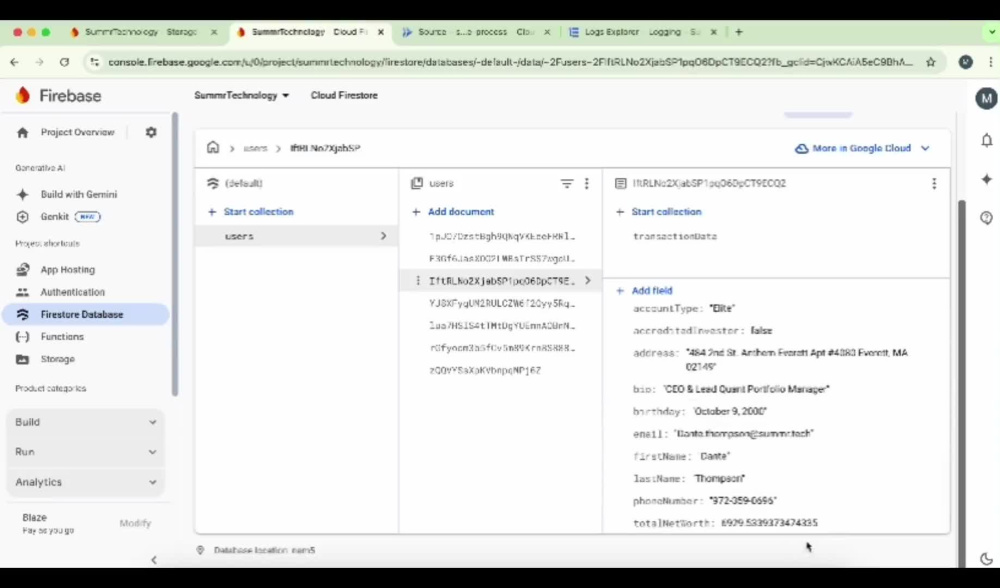Select document starting with luo7HSIS

(501, 326)
